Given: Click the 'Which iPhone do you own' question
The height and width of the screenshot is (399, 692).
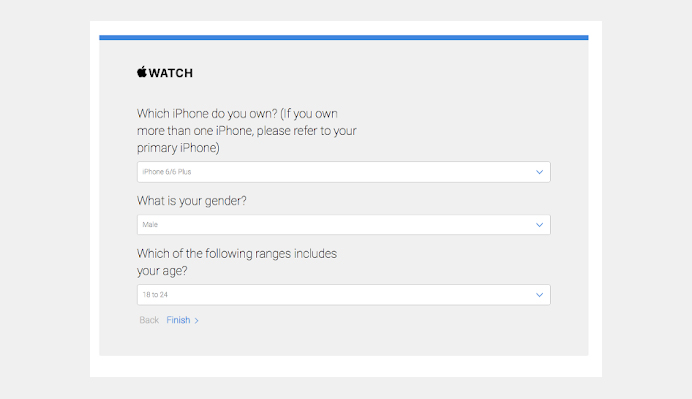Looking at the screenshot, I should tap(247, 131).
